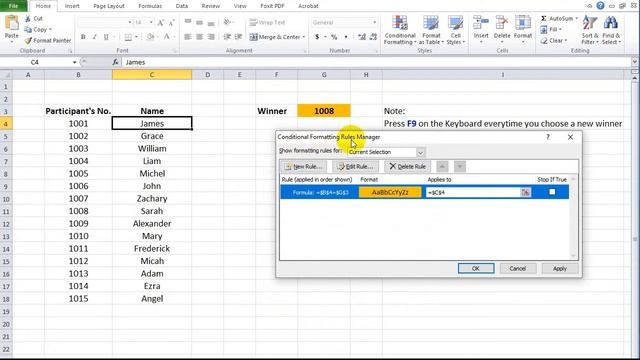
Task: Click the Cut scissors icon
Action: point(28,19)
